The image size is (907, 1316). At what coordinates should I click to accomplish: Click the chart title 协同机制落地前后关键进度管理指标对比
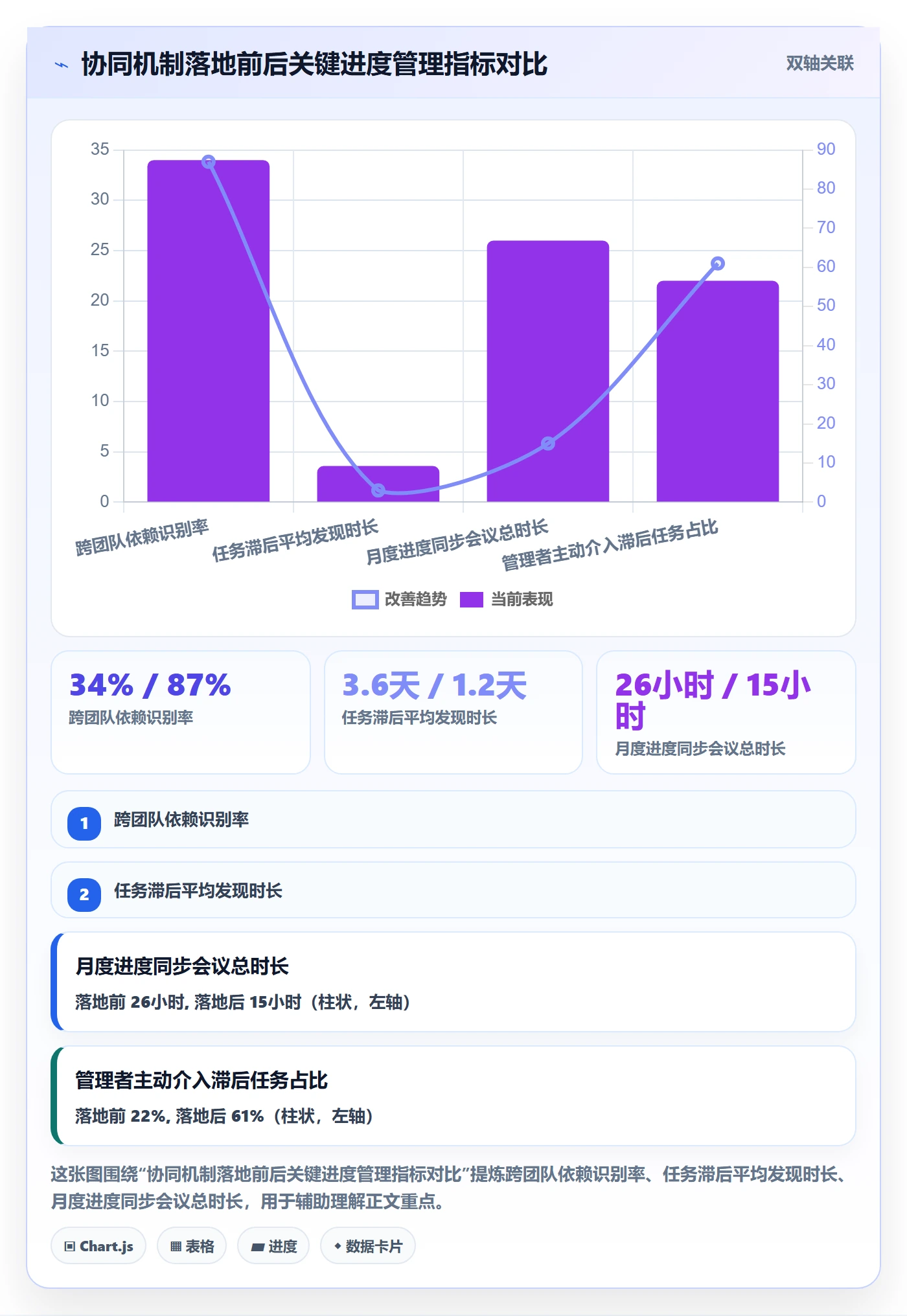tap(314, 64)
